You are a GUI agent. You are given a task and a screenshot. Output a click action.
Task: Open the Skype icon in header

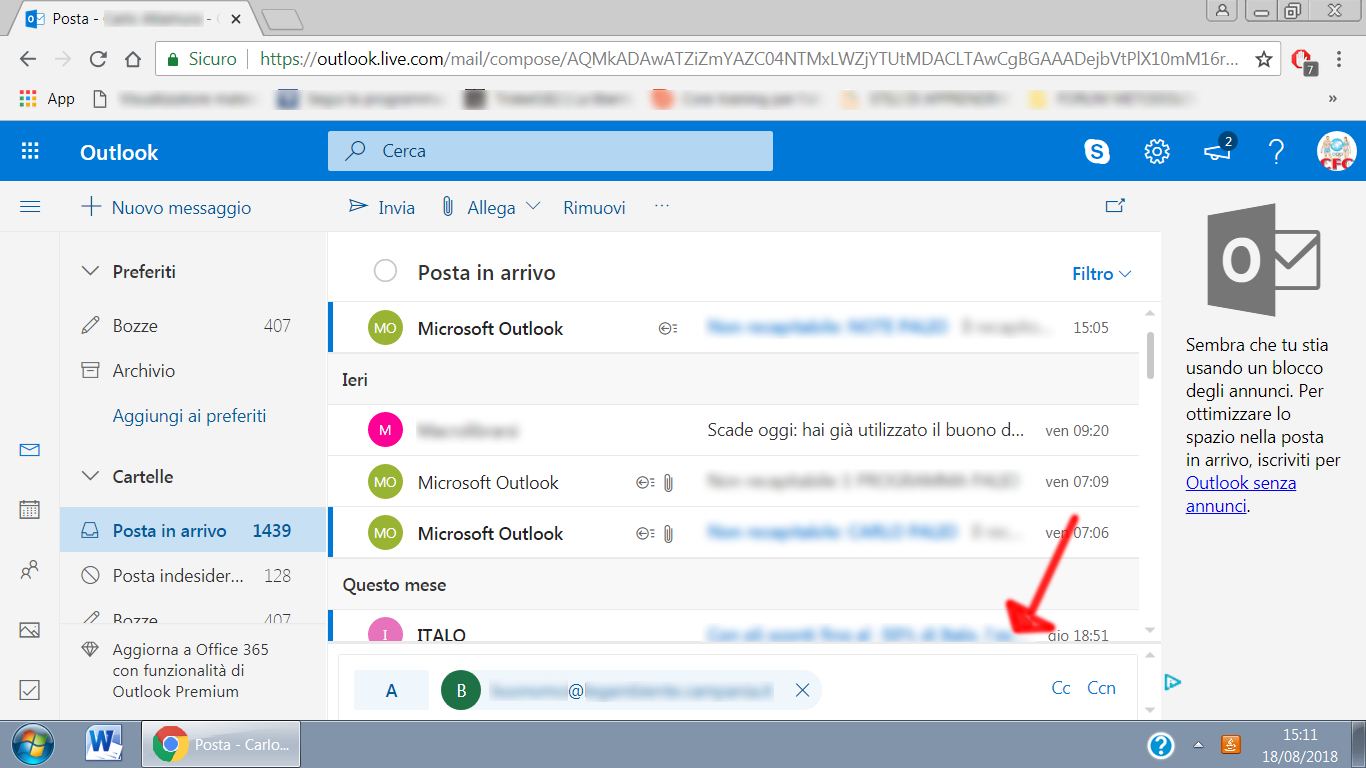(1097, 152)
